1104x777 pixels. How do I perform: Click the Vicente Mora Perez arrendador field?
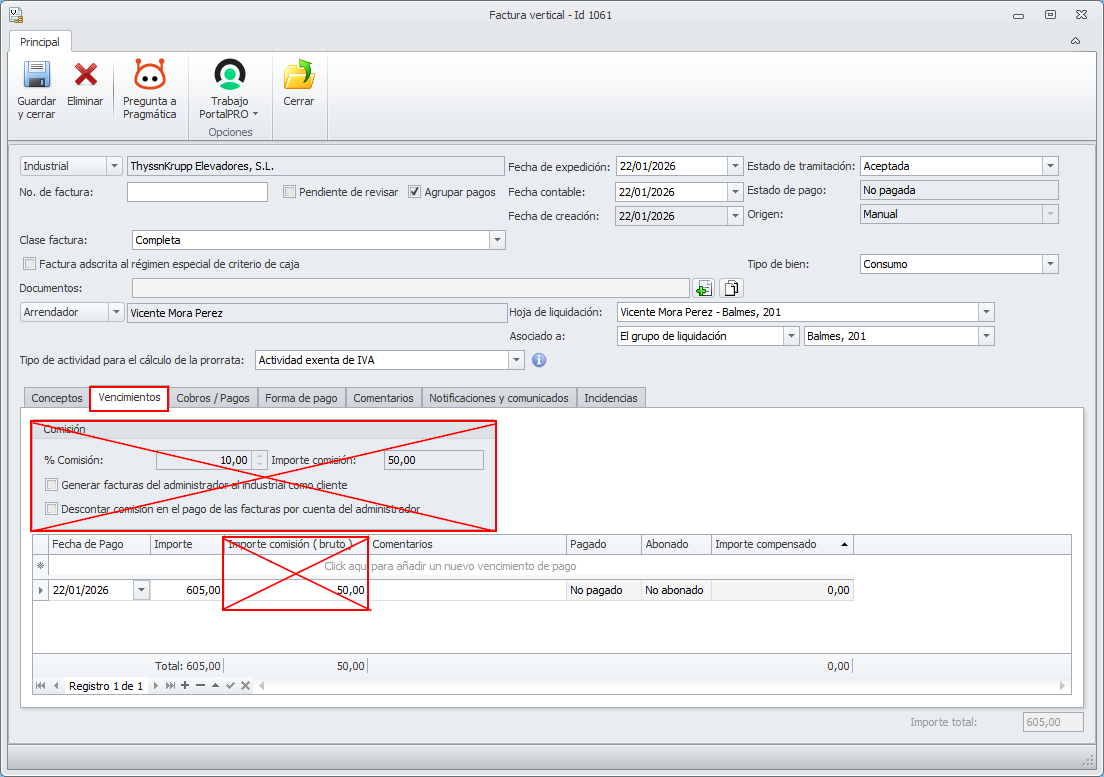click(317, 313)
